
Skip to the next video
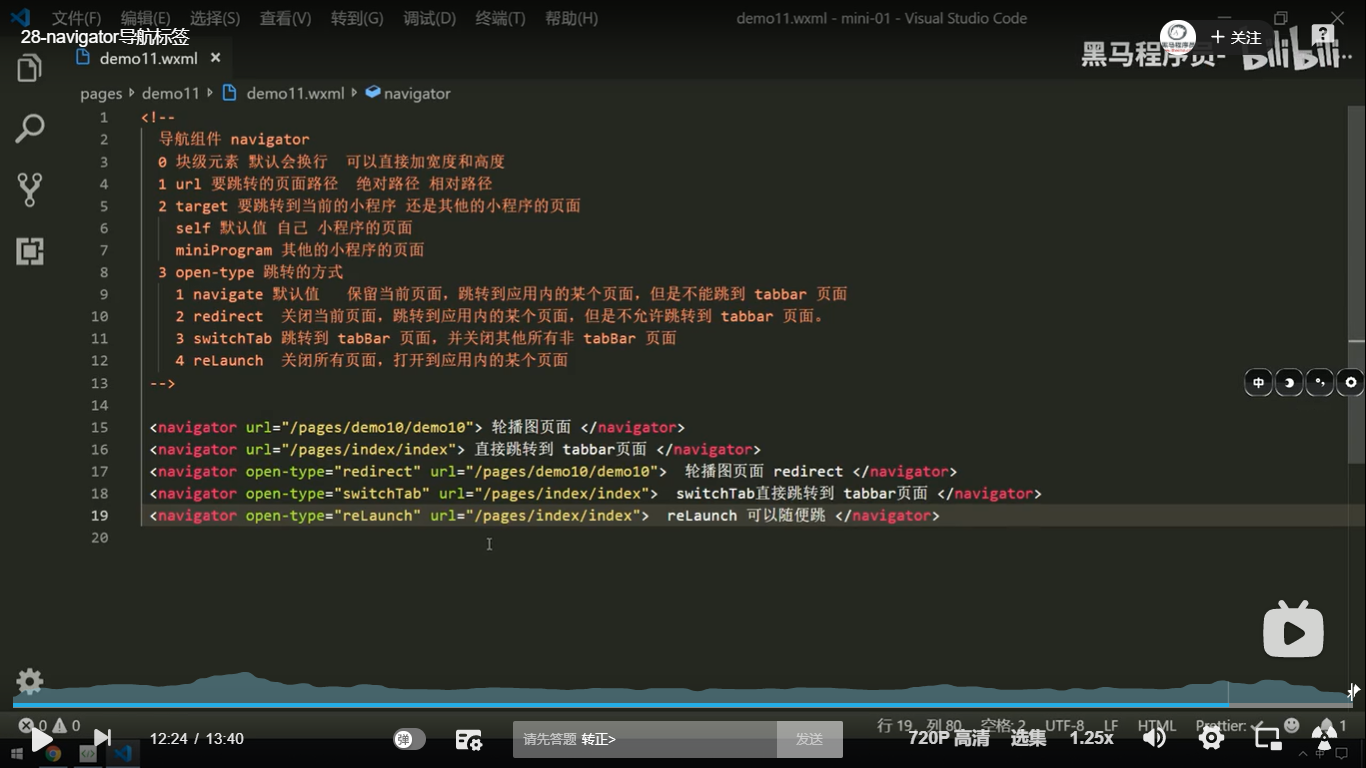coord(102,739)
